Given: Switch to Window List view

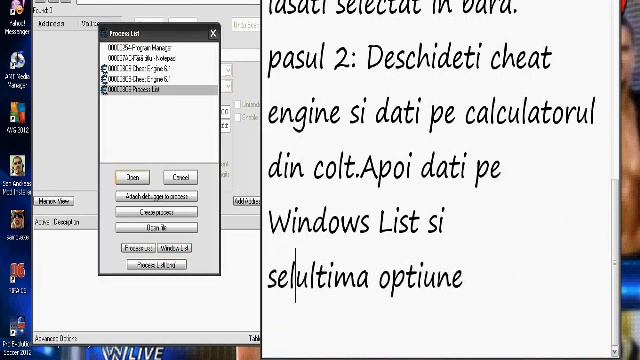Looking at the screenshot, I should click(x=174, y=248).
